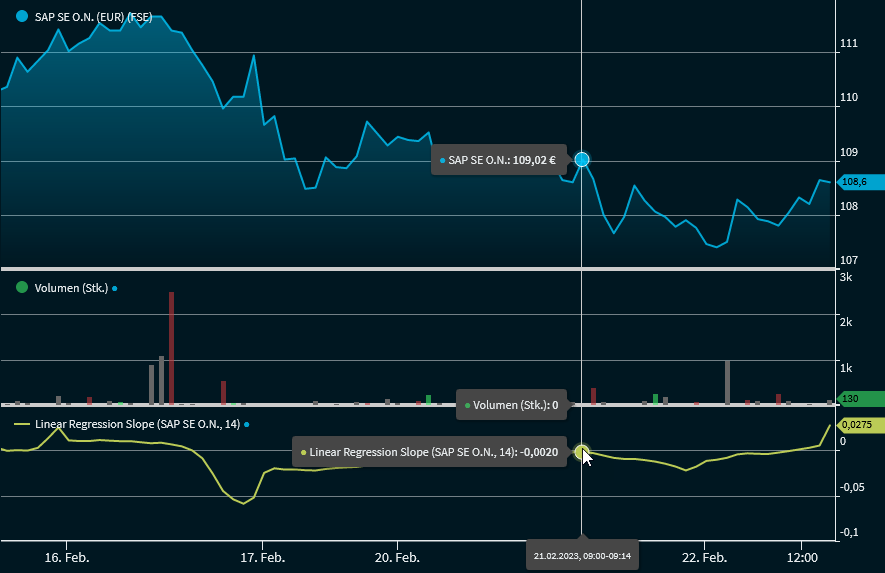Click the blue SAP SE legend circle

click(22, 16)
